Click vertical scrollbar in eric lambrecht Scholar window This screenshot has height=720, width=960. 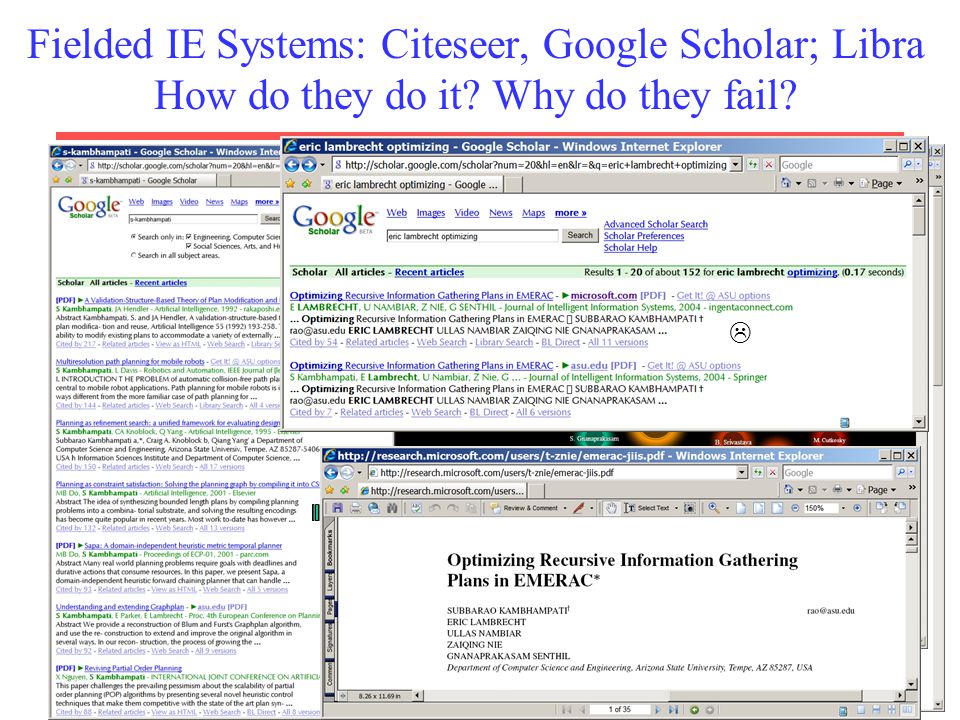[x=918, y=310]
